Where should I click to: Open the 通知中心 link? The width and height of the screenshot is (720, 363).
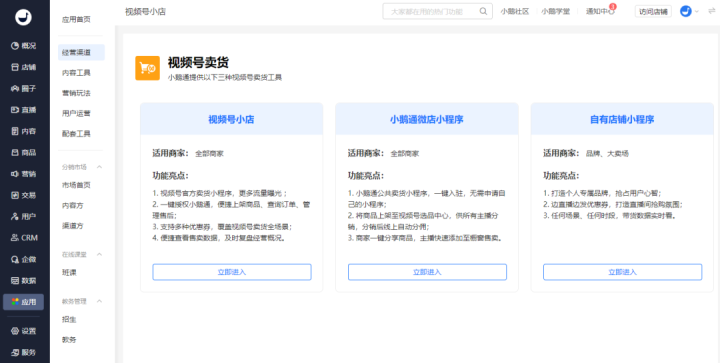coord(600,11)
